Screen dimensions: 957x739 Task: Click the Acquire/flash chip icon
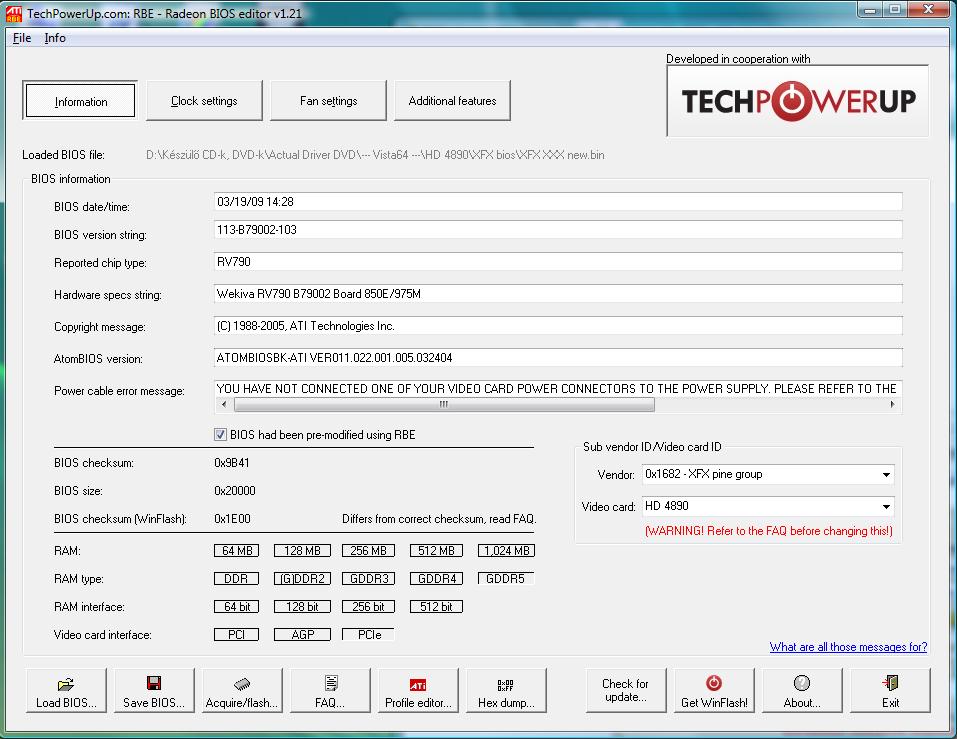pos(242,683)
